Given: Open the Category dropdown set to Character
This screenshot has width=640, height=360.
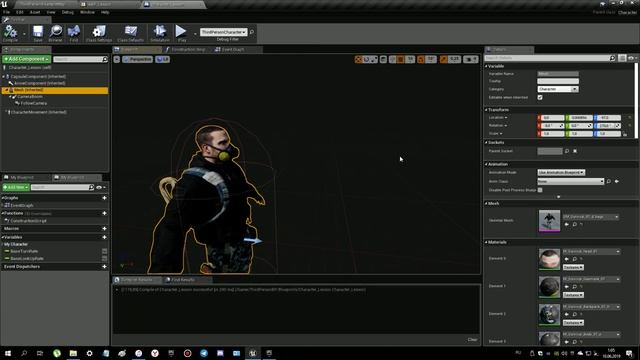Looking at the screenshot, I should pos(558,89).
